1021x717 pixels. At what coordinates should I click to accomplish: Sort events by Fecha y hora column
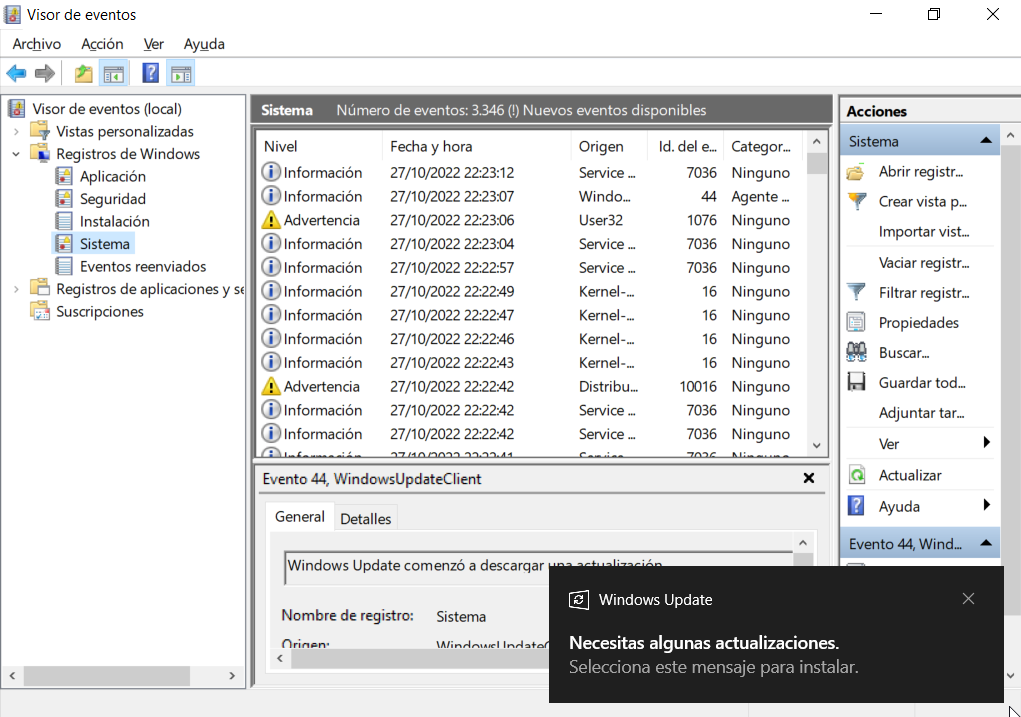click(x=430, y=147)
